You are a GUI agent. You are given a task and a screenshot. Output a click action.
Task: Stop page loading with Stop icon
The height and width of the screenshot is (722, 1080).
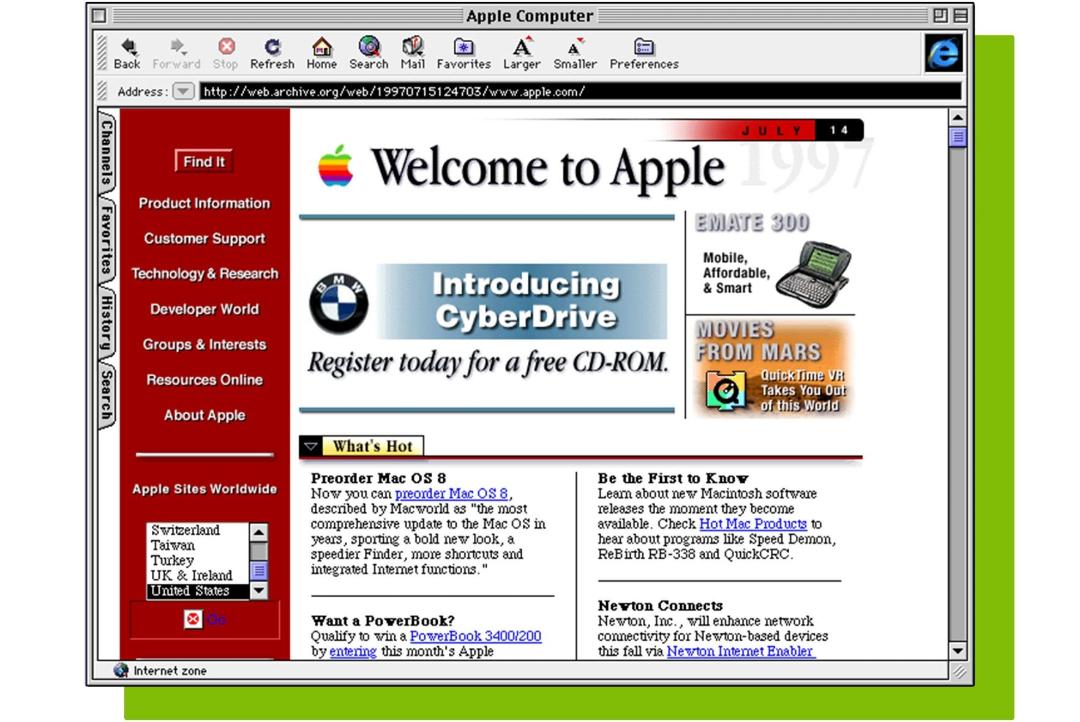(x=226, y=46)
